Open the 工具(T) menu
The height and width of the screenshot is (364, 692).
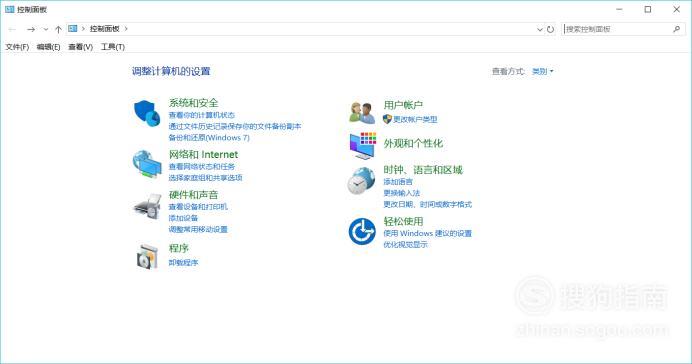coord(113,47)
